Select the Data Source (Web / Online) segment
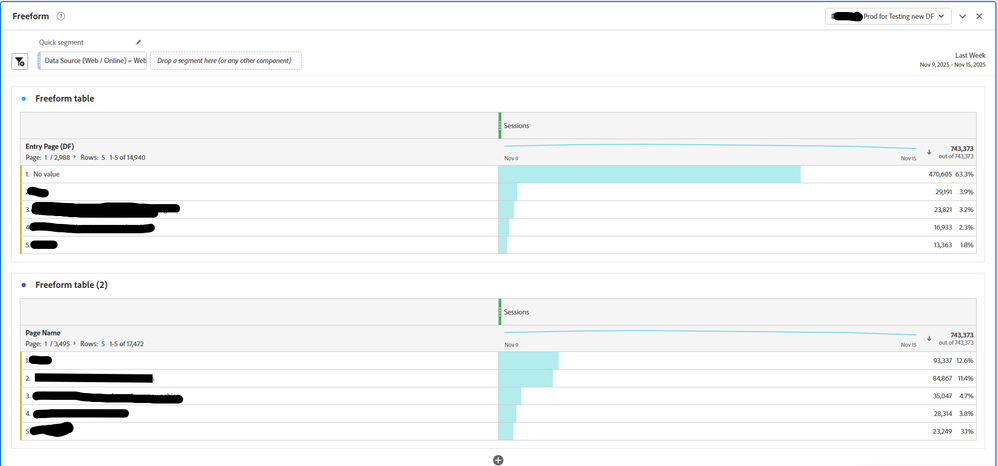The height and width of the screenshot is (466, 998). pyautogui.click(x=92, y=60)
